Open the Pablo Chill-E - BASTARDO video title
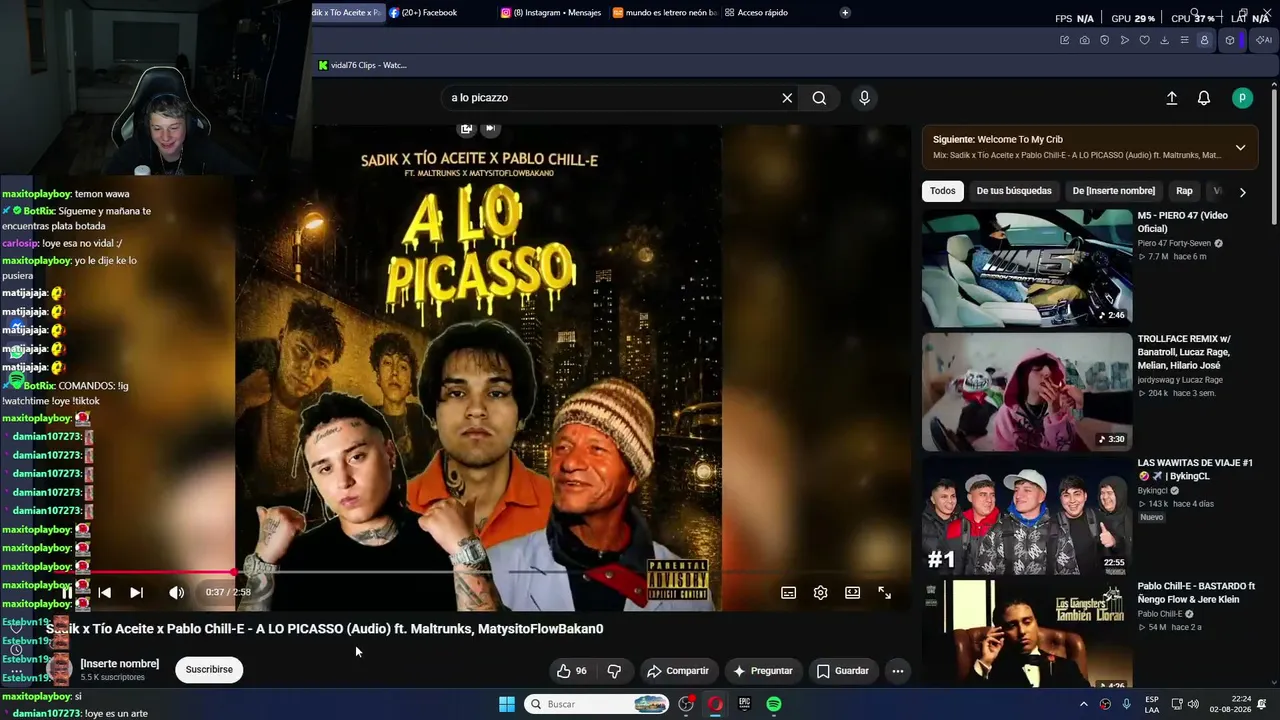This screenshot has width=1280, height=720. [1196, 593]
